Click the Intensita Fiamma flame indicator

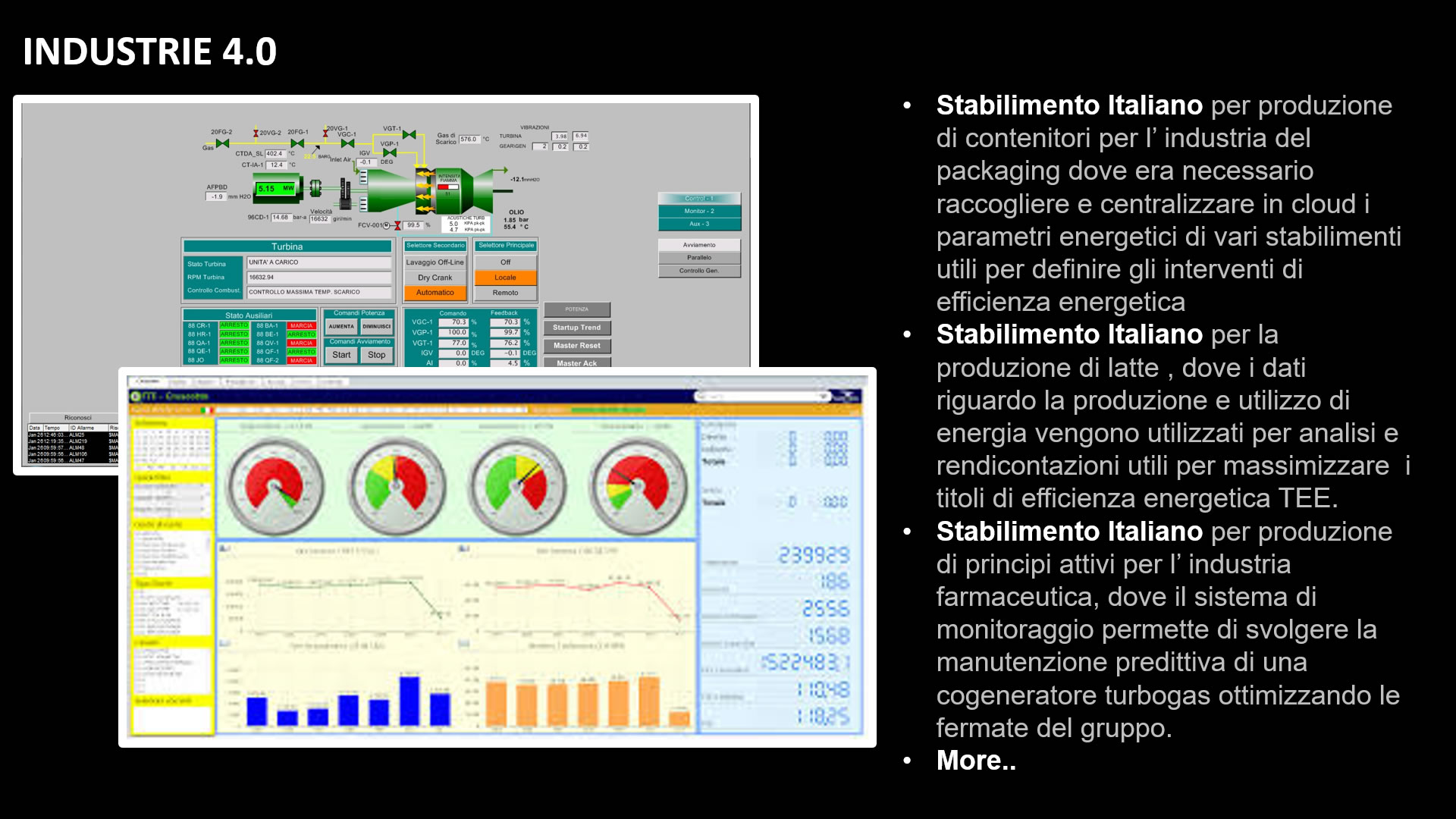(x=448, y=186)
